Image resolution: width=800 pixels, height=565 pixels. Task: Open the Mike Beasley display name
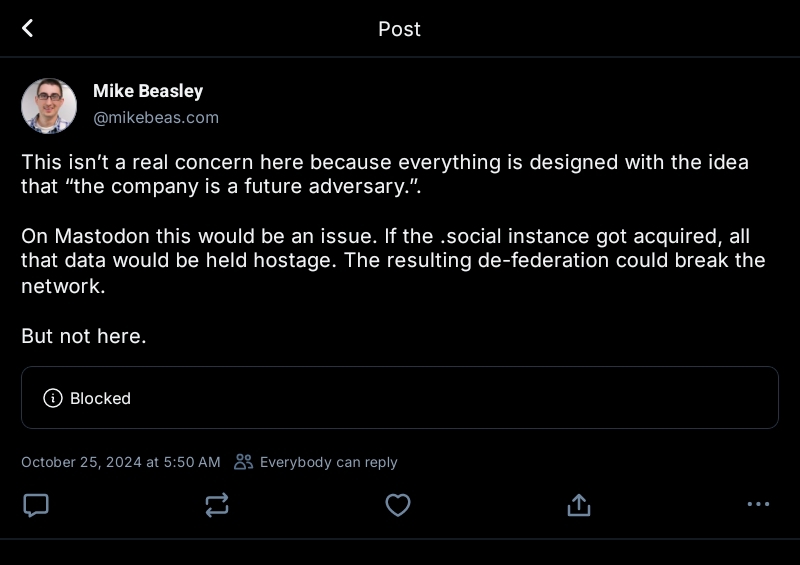pos(148,91)
